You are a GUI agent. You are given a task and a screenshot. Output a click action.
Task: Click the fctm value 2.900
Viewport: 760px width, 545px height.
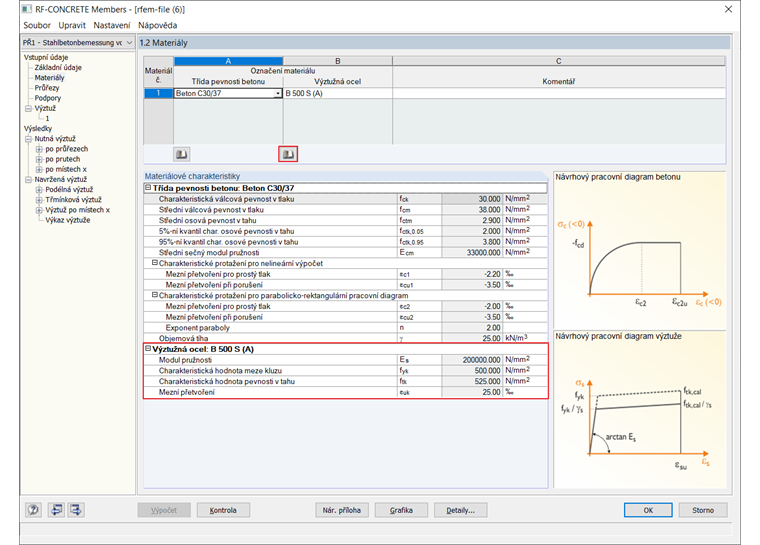click(x=473, y=220)
